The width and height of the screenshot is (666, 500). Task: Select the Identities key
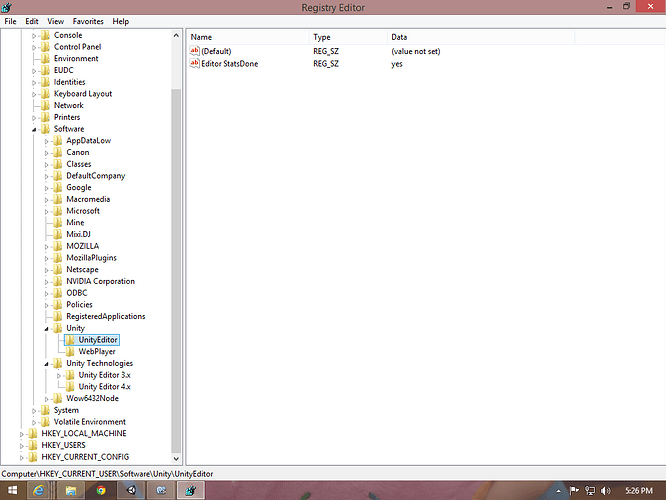pyautogui.click(x=70, y=82)
